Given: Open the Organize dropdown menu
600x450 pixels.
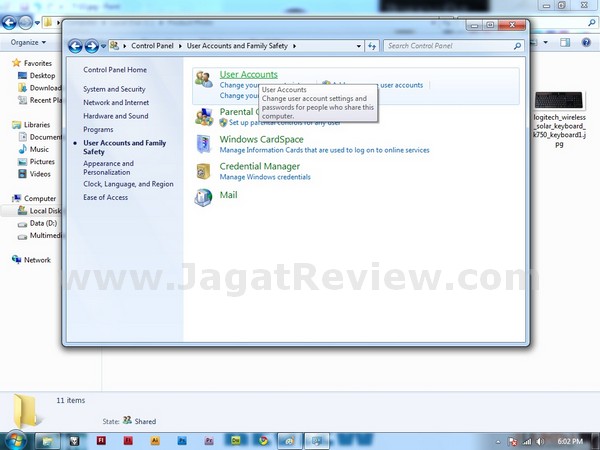Looking at the screenshot, I should 27,43.
